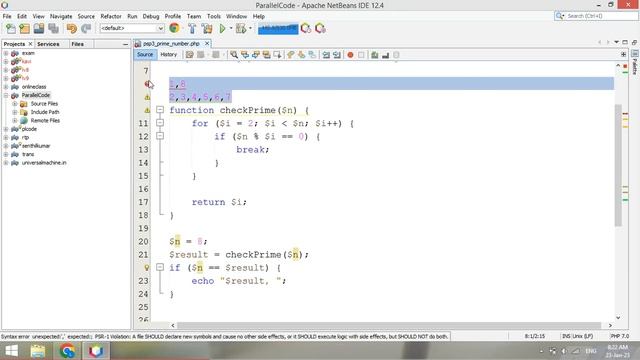Click the Last Edit icon in editor toolbar
This screenshot has width=640, height=360.
tap(189, 55)
